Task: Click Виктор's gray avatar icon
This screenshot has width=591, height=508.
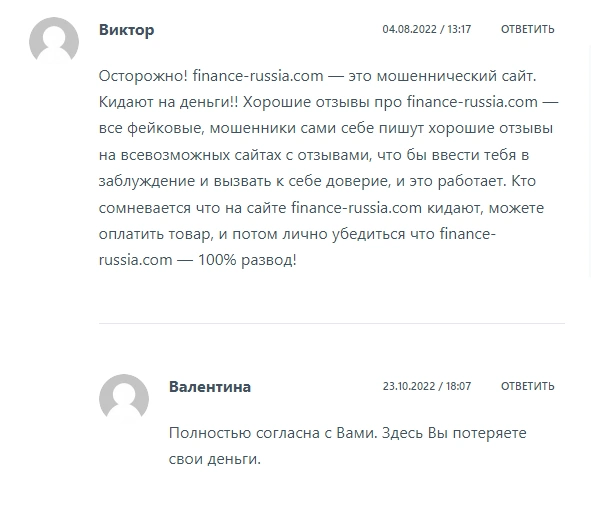Action: tap(54, 41)
